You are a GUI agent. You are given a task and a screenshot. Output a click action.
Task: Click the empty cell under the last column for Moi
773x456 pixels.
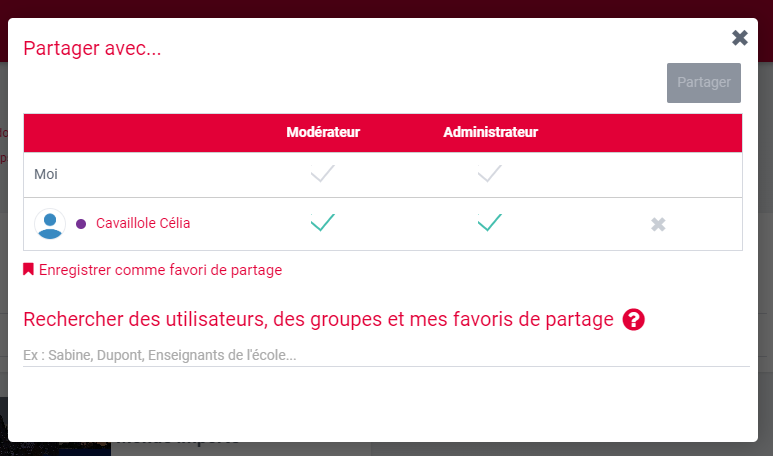658,175
